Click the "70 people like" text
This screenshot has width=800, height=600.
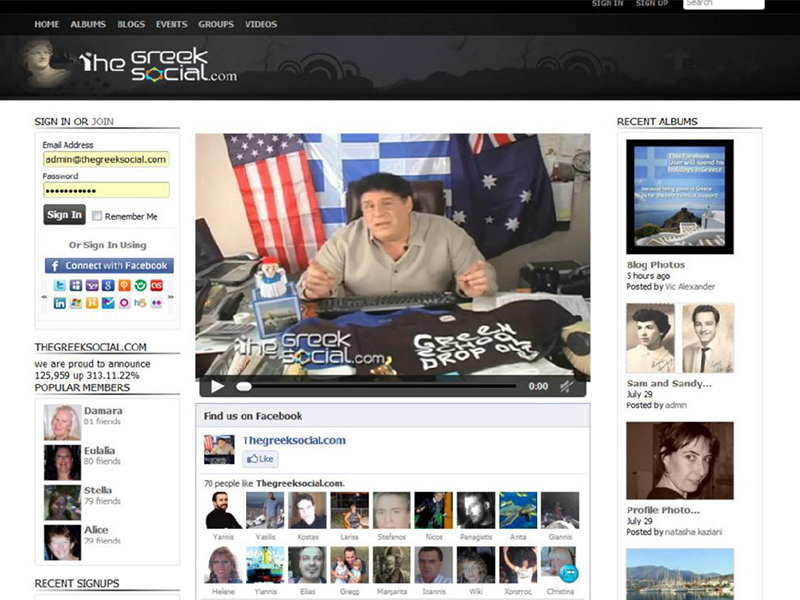pos(229,483)
